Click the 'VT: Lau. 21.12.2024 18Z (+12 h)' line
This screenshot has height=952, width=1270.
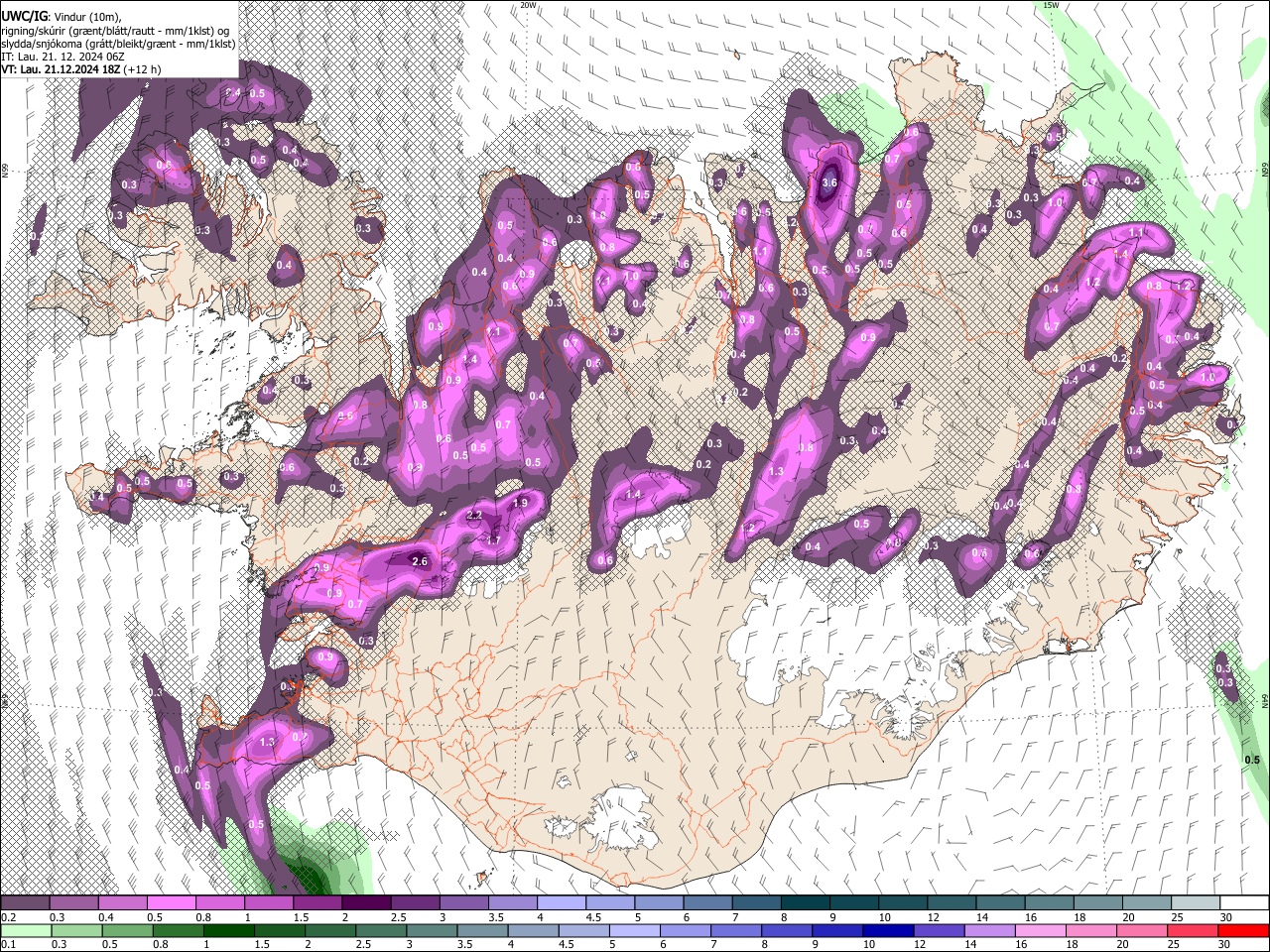(x=81, y=69)
